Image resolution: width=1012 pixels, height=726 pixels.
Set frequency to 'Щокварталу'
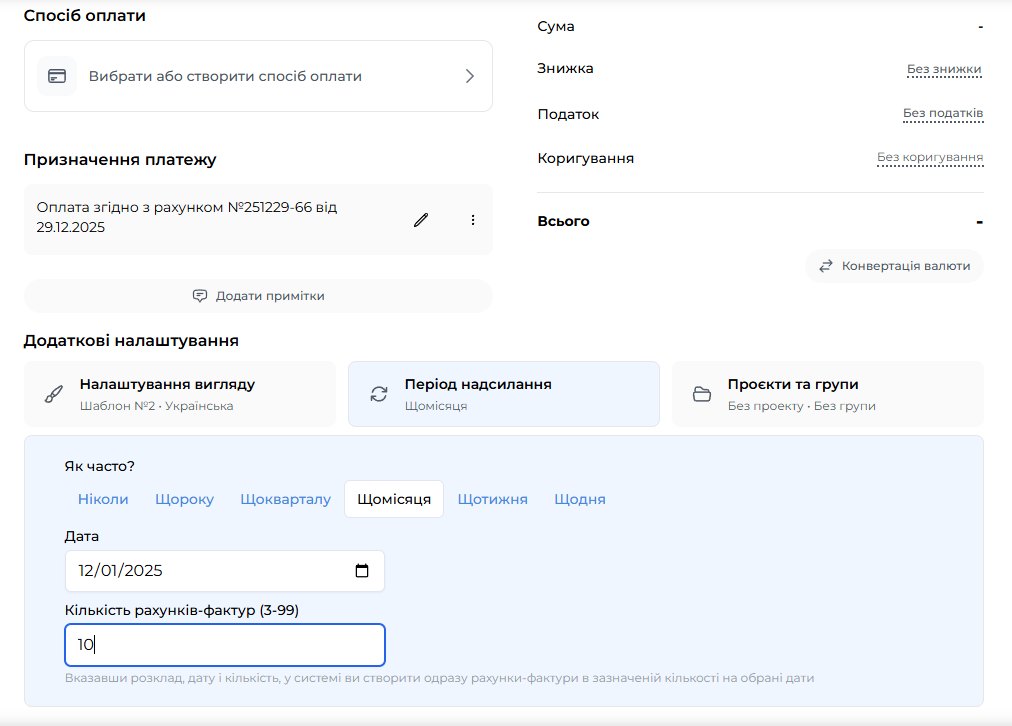coord(285,499)
